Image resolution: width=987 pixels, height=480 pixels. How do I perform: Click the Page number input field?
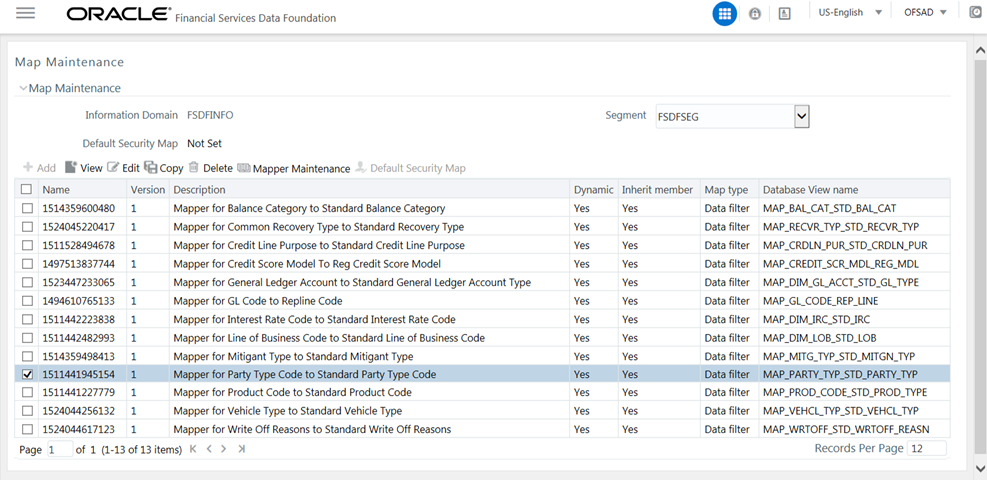coord(60,450)
